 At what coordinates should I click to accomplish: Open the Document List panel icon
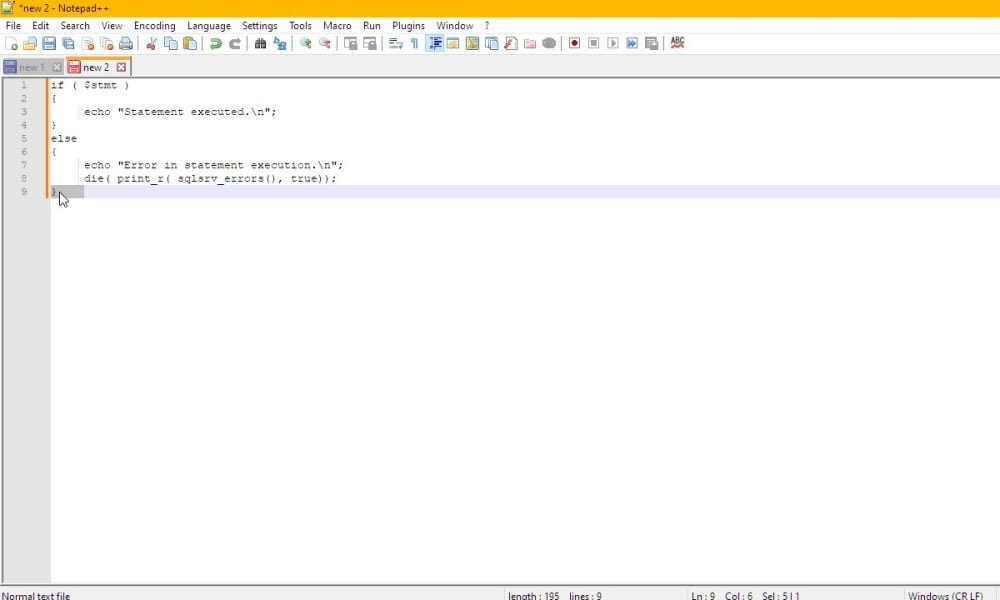point(492,43)
